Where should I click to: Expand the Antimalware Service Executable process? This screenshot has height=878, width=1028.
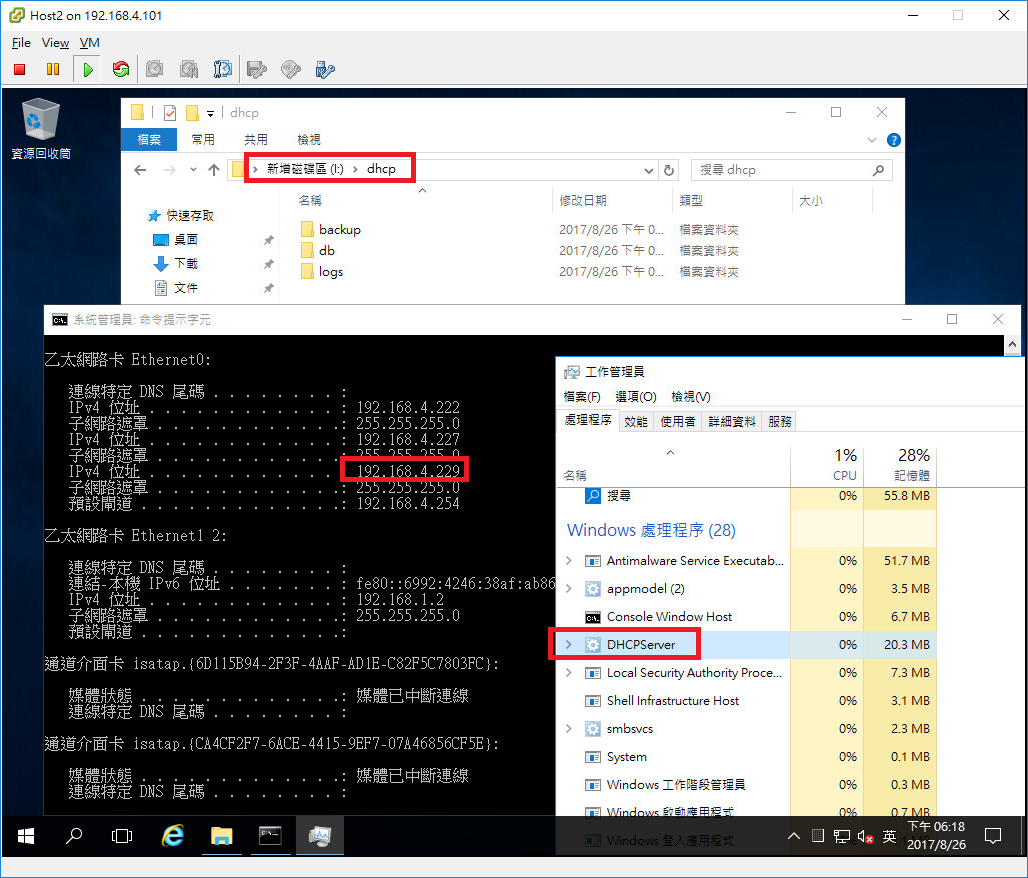(x=568, y=561)
